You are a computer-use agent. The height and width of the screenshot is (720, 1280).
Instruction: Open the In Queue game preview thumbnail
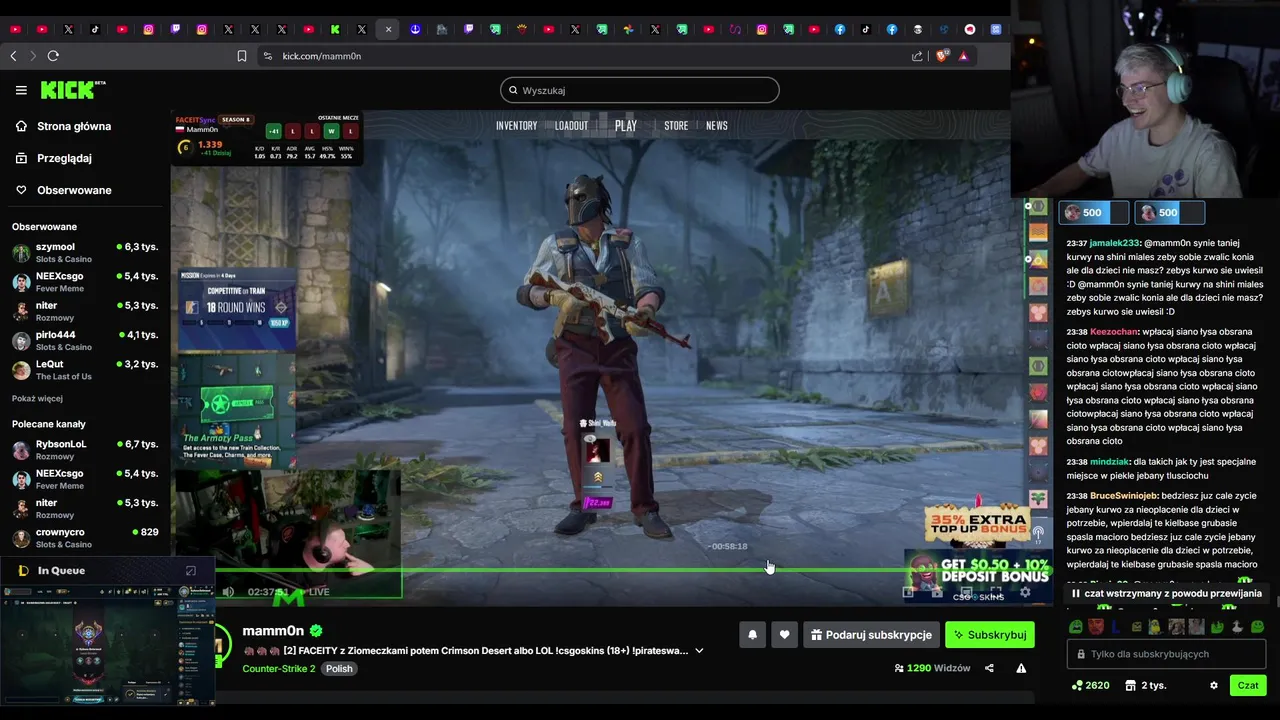(x=108, y=646)
